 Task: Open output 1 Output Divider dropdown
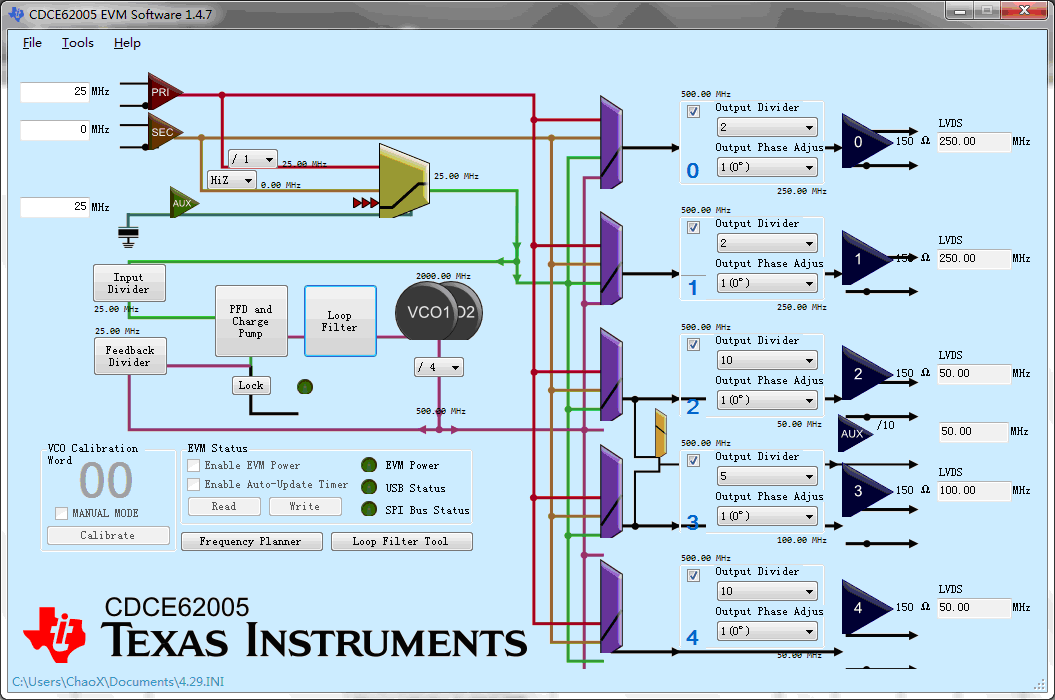click(767, 243)
